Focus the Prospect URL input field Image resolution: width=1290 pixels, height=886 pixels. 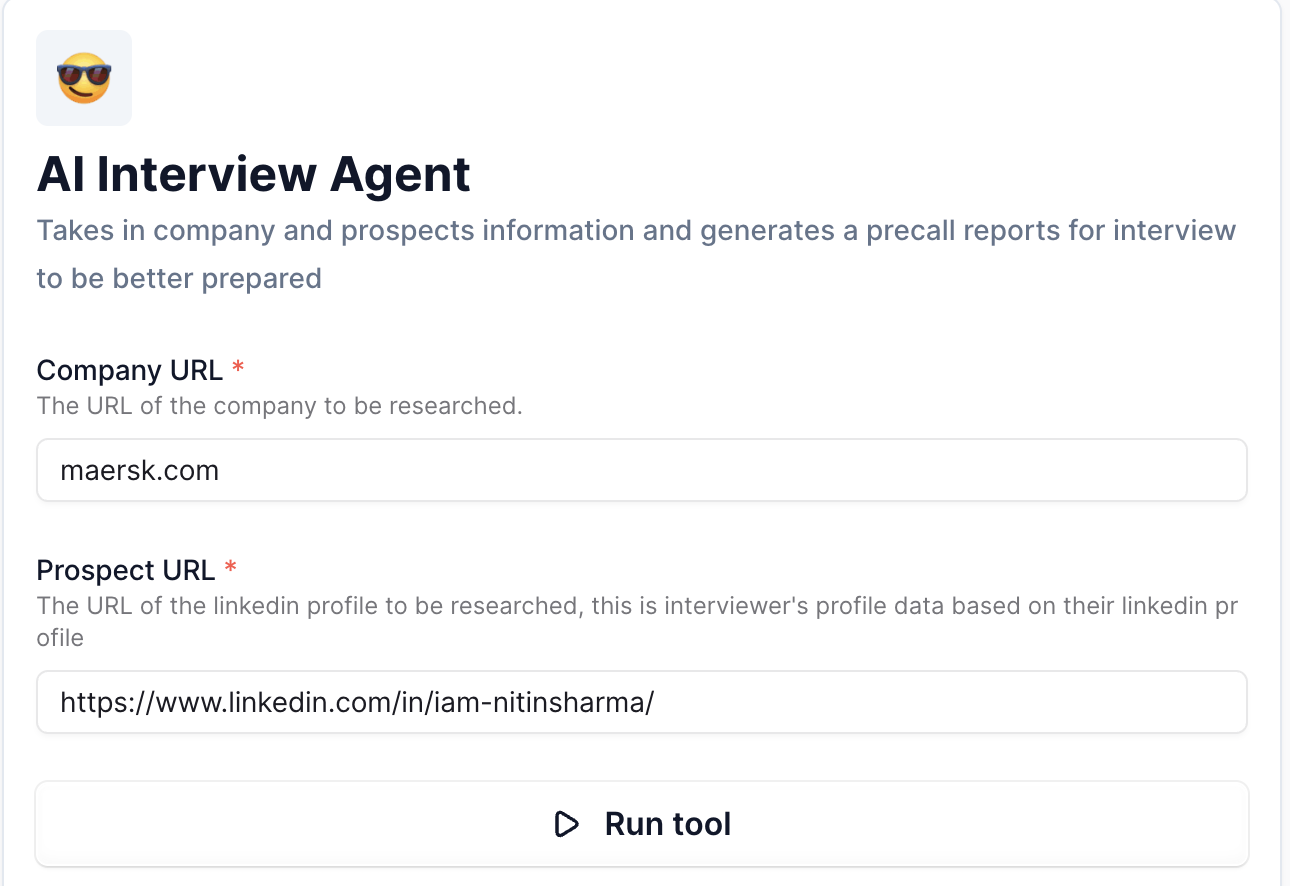click(x=640, y=702)
